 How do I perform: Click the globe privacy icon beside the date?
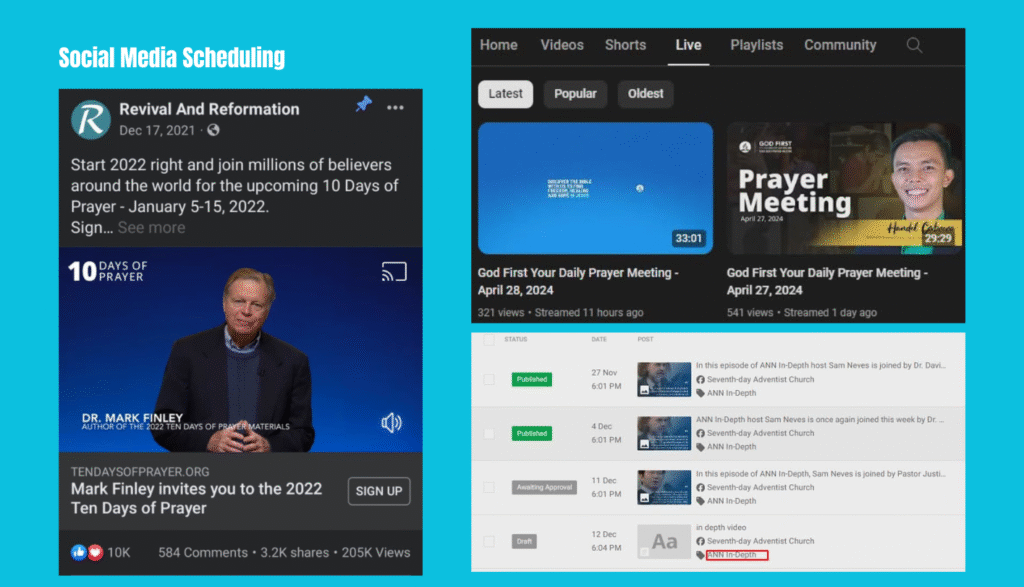click(213, 131)
